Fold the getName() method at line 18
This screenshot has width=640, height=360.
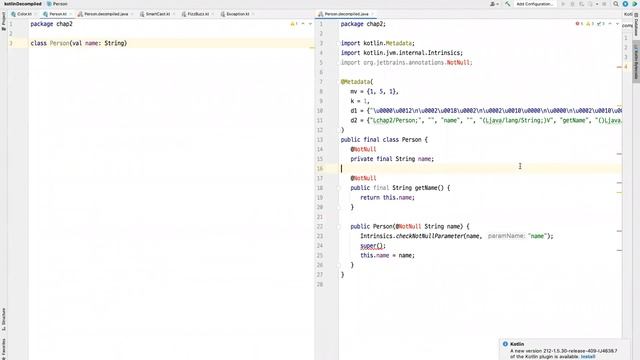[x=338, y=188]
